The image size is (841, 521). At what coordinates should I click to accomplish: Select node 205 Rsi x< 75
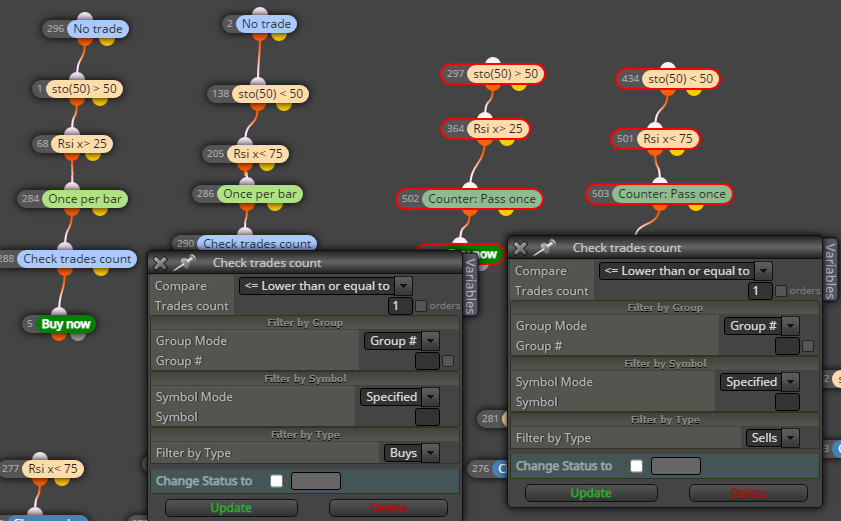click(x=246, y=153)
